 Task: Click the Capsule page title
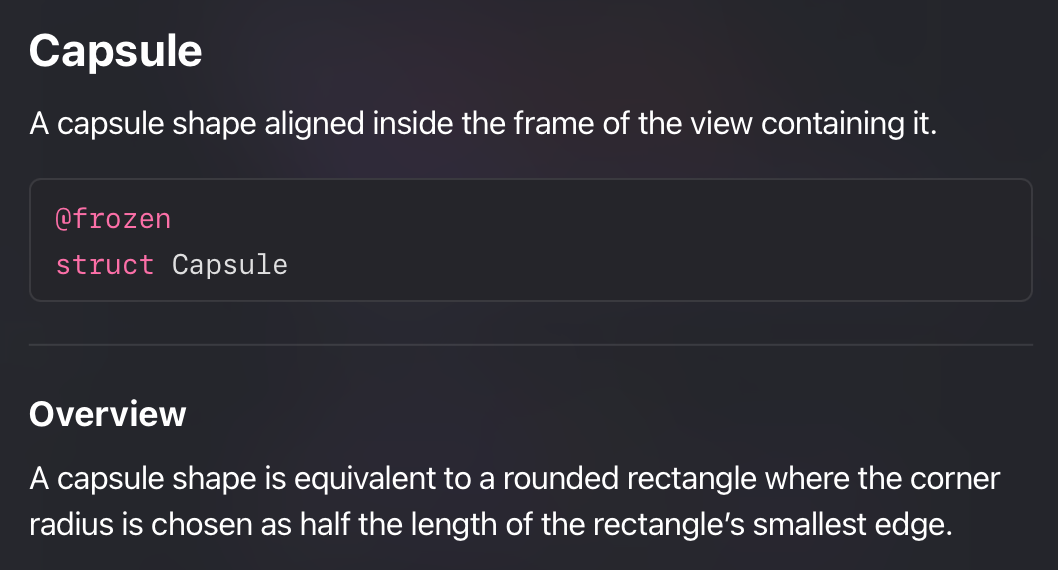[115, 51]
